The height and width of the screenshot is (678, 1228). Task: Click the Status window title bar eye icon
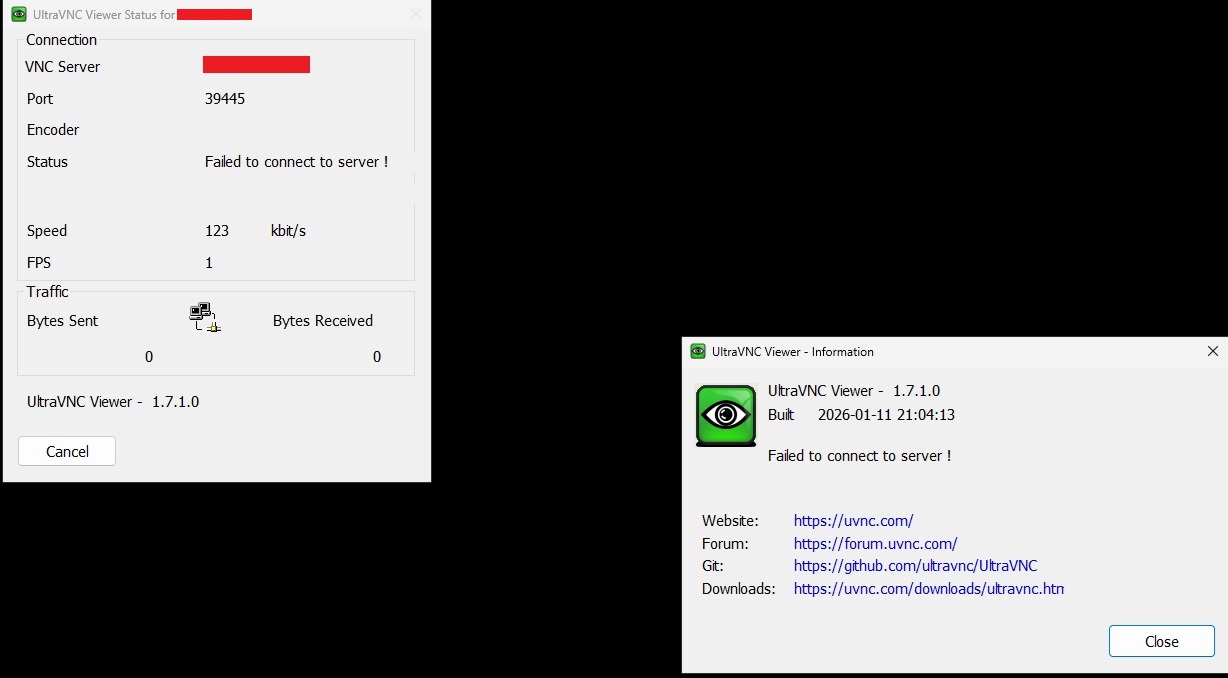pos(18,15)
